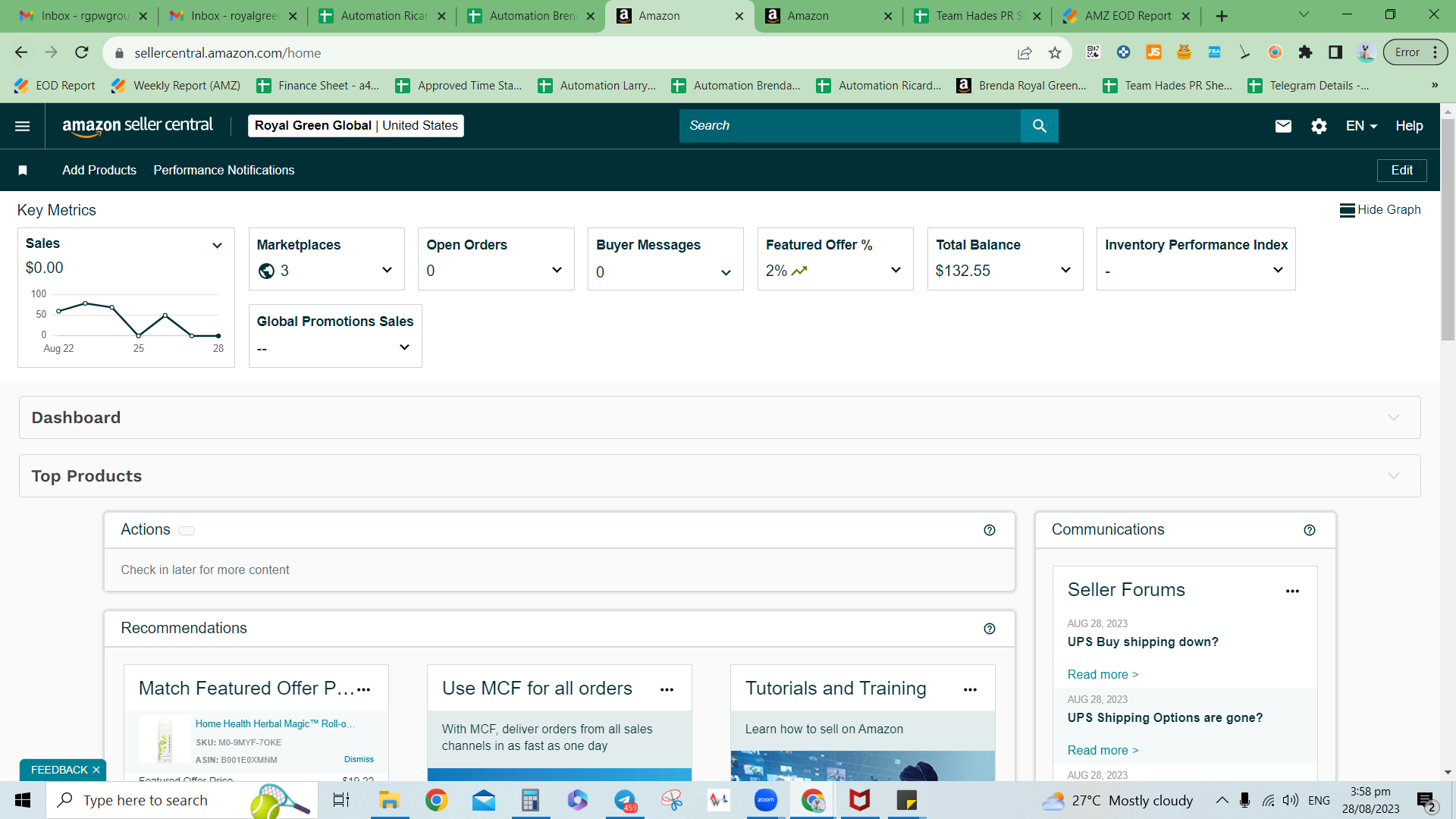Share this page icon in address bar

tap(1025, 52)
